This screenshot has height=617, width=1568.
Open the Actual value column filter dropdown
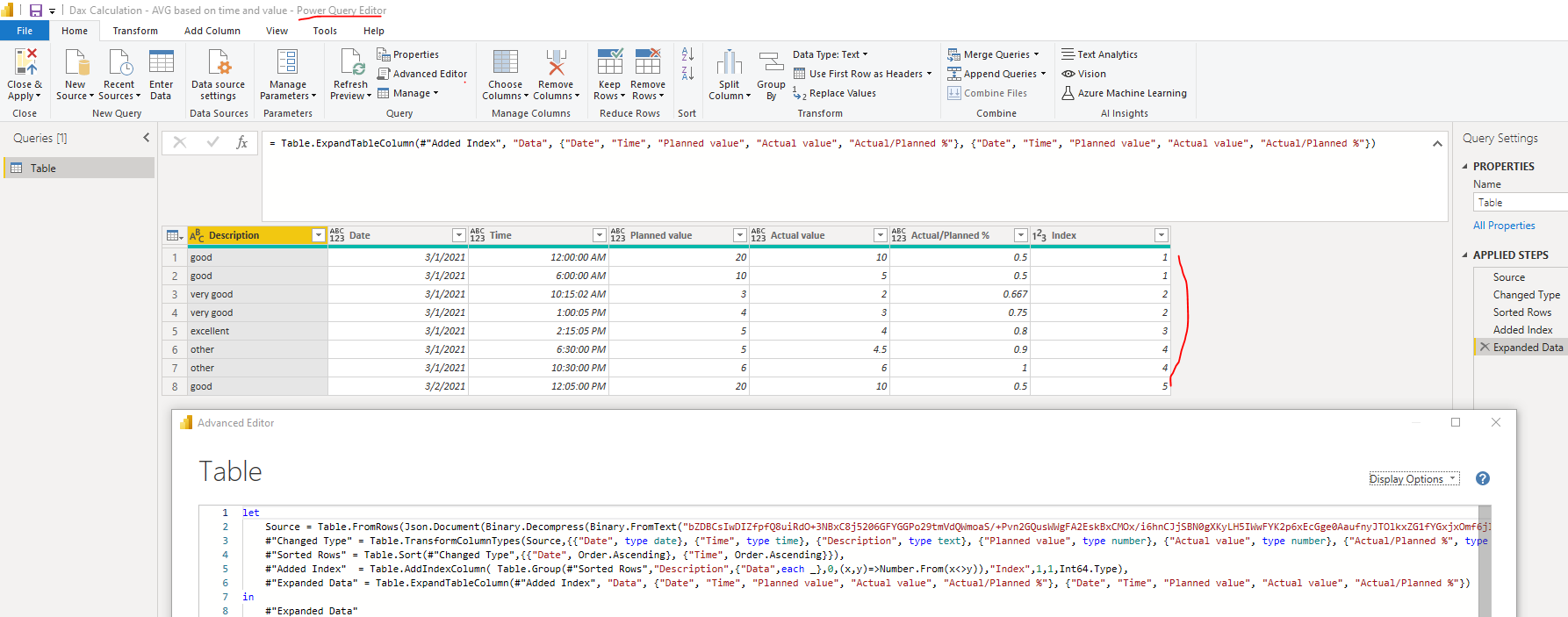pos(881,235)
